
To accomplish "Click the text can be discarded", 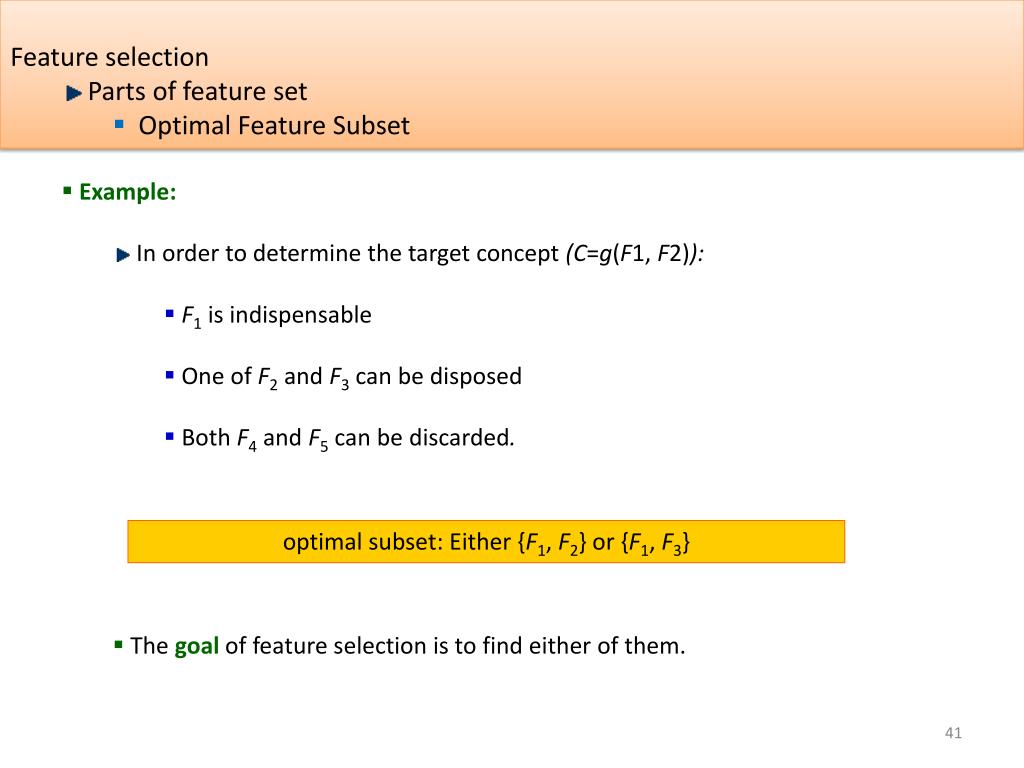I will (424, 438).
